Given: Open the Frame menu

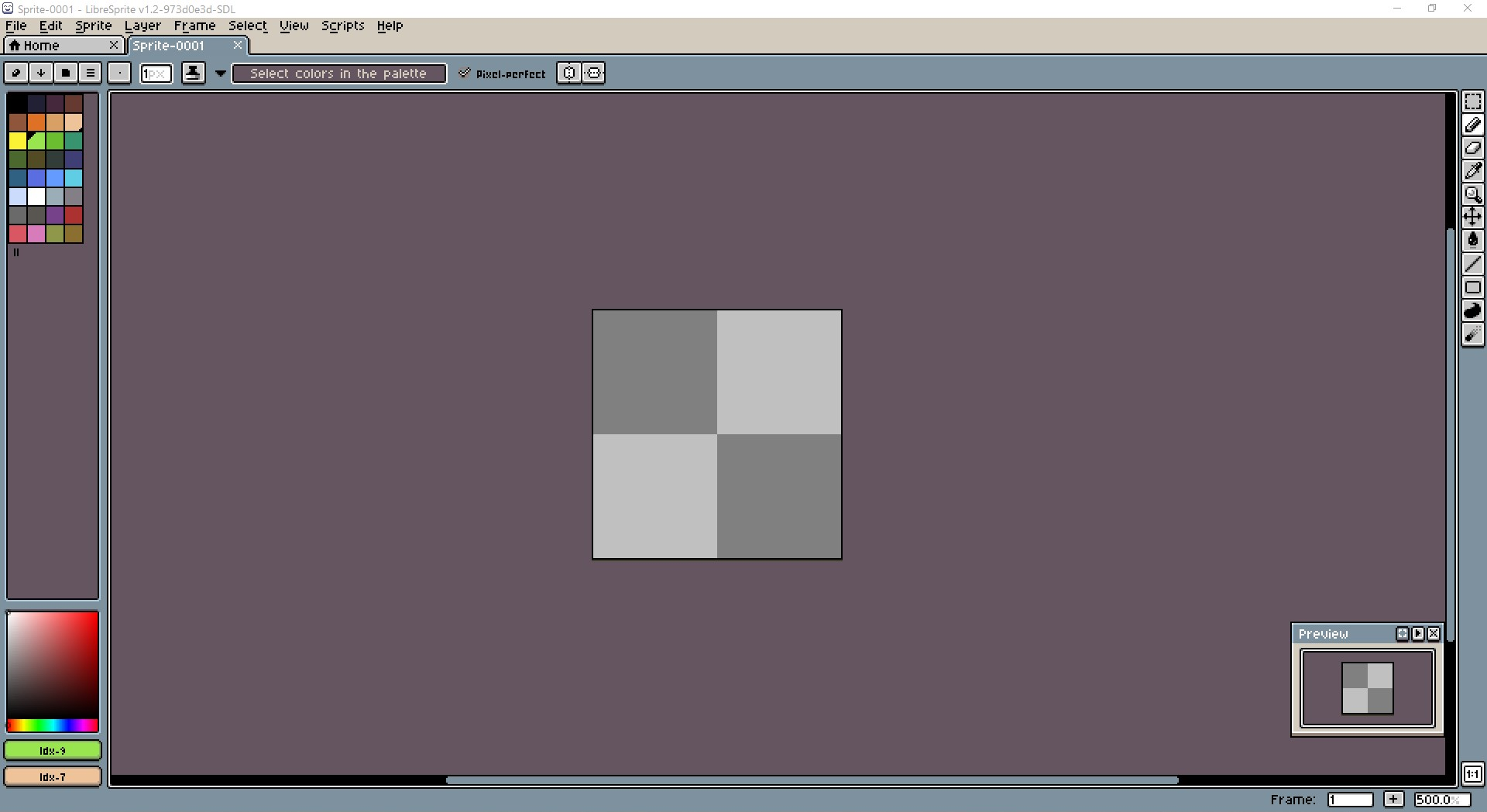Looking at the screenshot, I should pyautogui.click(x=194, y=26).
